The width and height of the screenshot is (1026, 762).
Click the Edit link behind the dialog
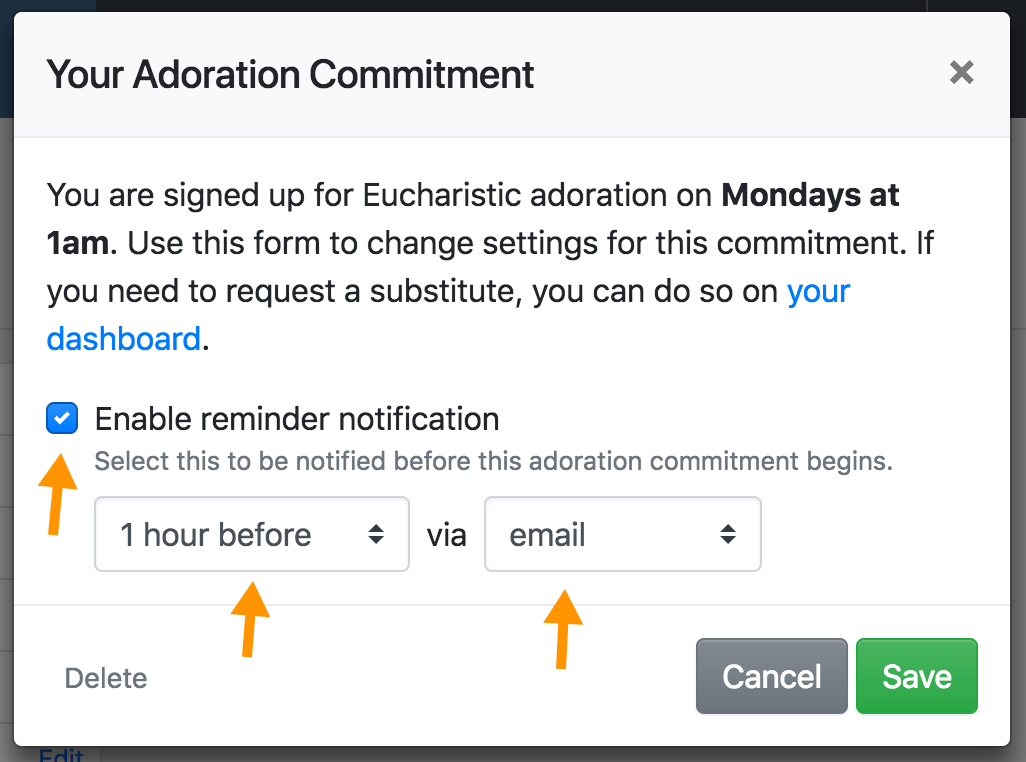coord(61,755)
